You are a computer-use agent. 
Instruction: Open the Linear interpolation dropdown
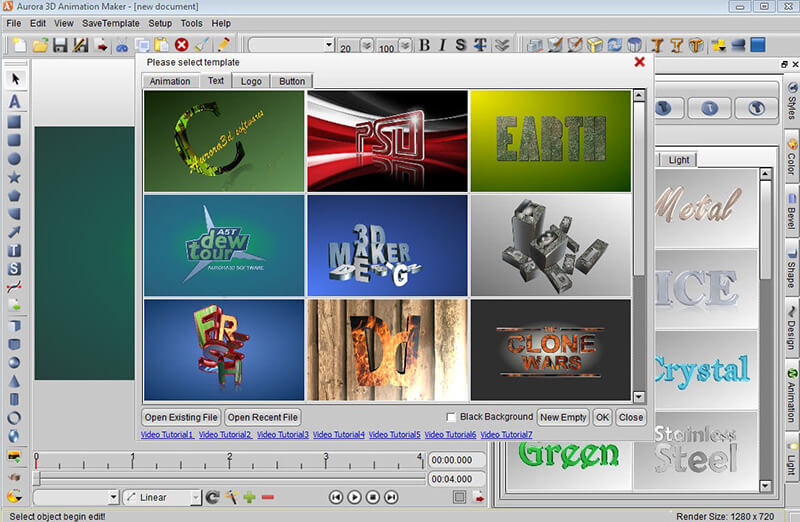tap(195, 497)
